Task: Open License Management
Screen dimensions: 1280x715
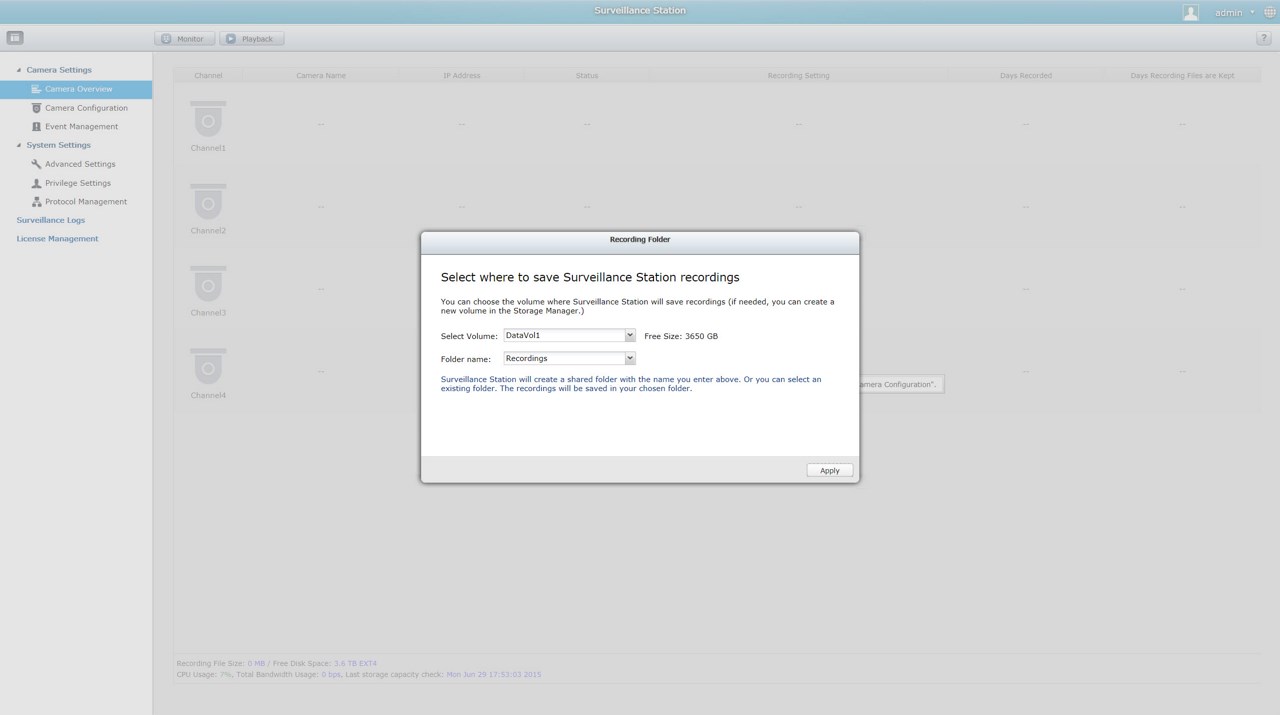Action: (x=57, y=239)
